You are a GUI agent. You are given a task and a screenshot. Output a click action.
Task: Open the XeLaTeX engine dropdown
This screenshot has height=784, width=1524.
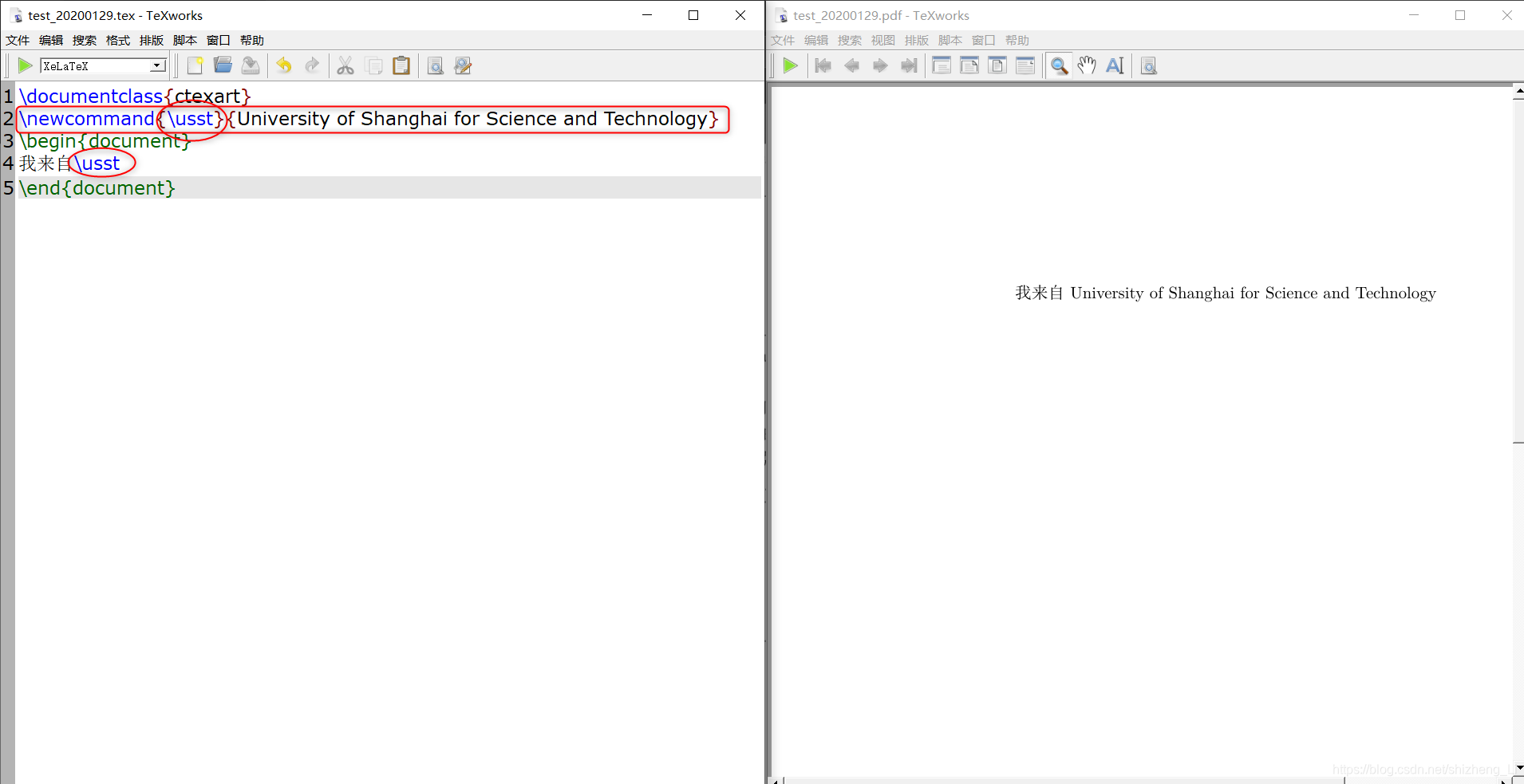pos(157,65)
